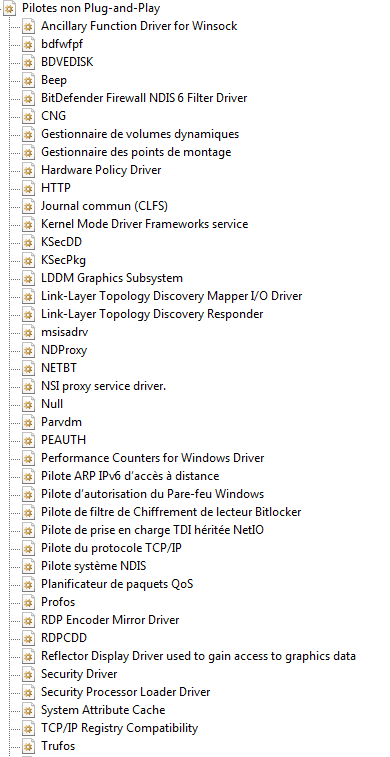The image size is (390, 757).
Task: Select Pilote d'autorisation du Pare-feu Windows
Action: tap(153, 494)
